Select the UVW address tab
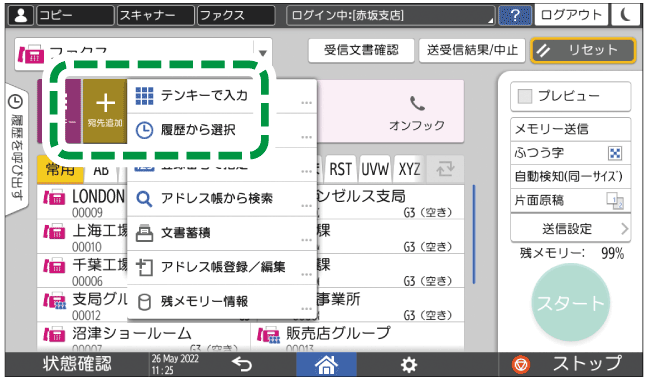Image resolution: width=648 pixels, height=384 pixels. point(375,169)
